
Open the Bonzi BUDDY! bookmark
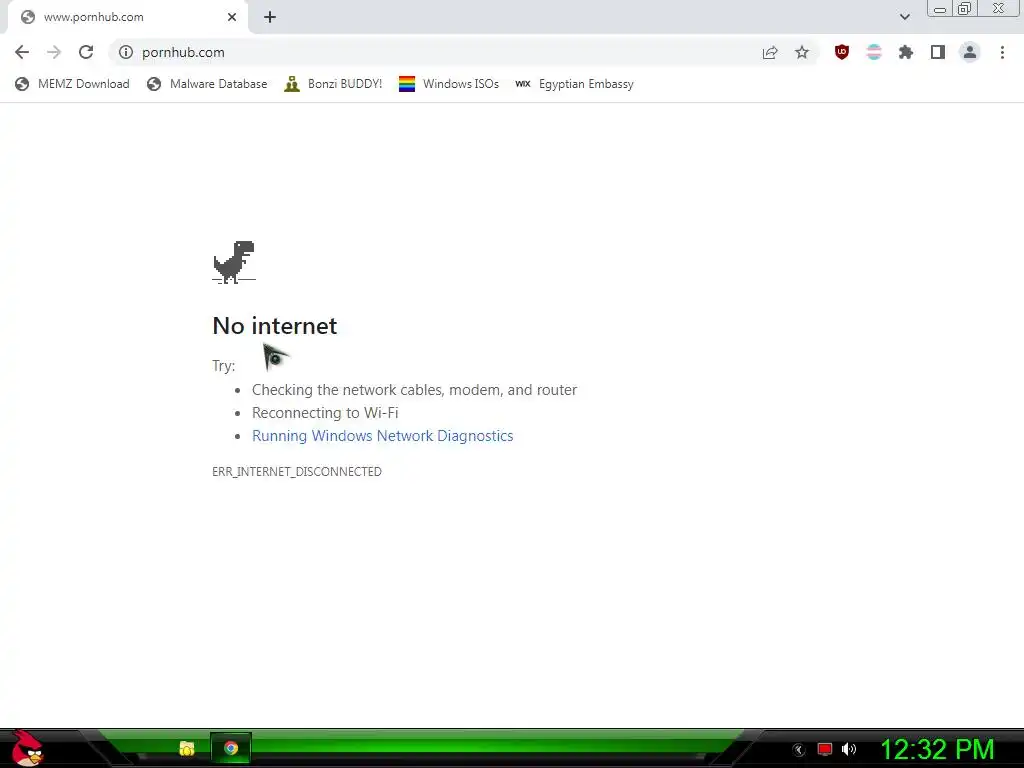click(333, 84)
